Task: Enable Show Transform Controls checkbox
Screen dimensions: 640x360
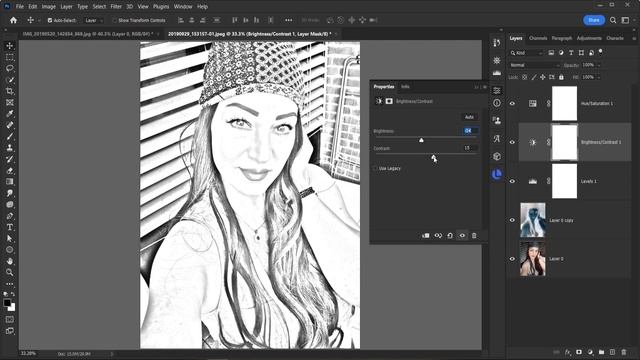Action: (114, 20)
